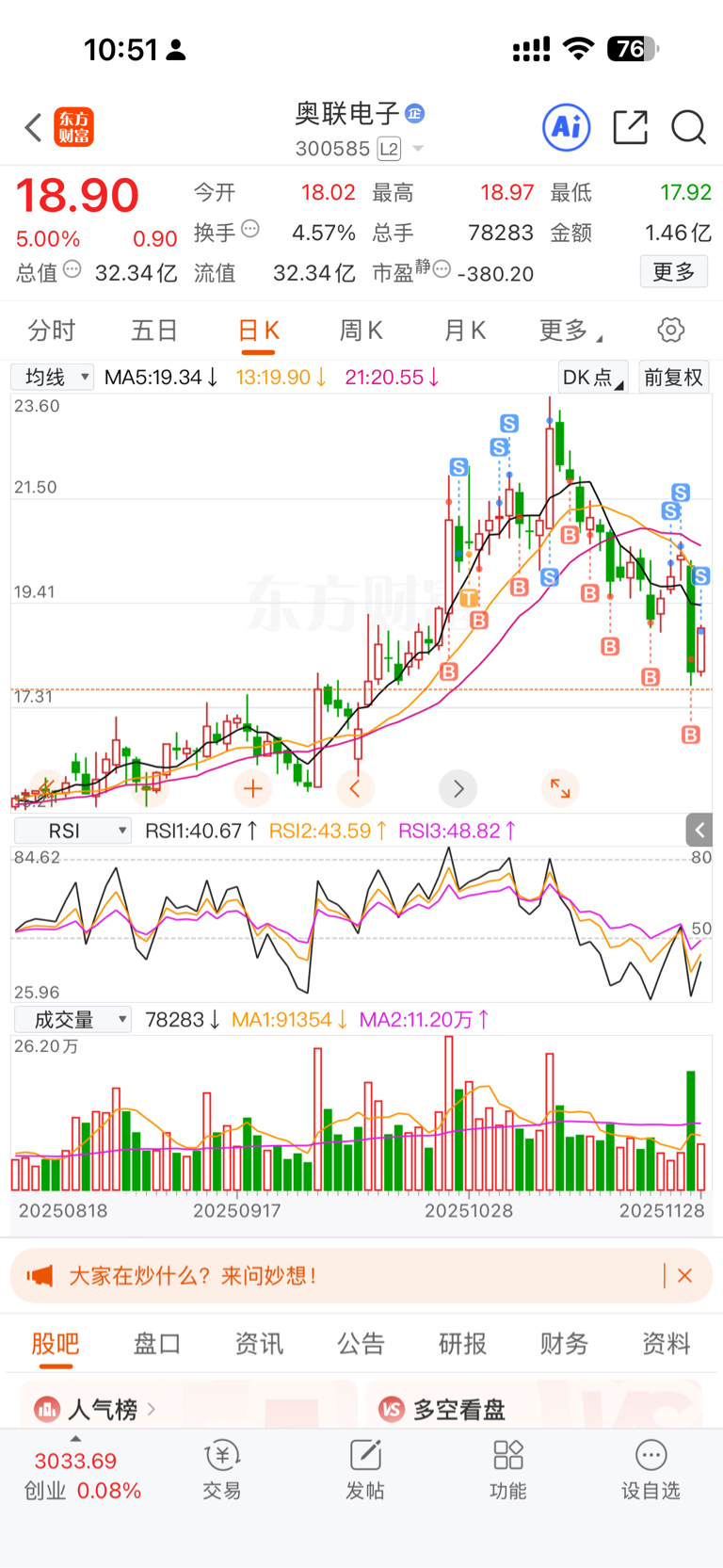This screenshot has width=723, height=1568.
Task: Collapse side panel with gray chevron
Action: [699, 831]
